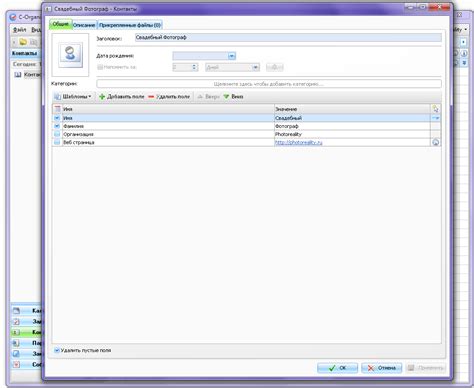
Task: Open the Файл menu in C-Organizer window
Action: pos(20,30)
